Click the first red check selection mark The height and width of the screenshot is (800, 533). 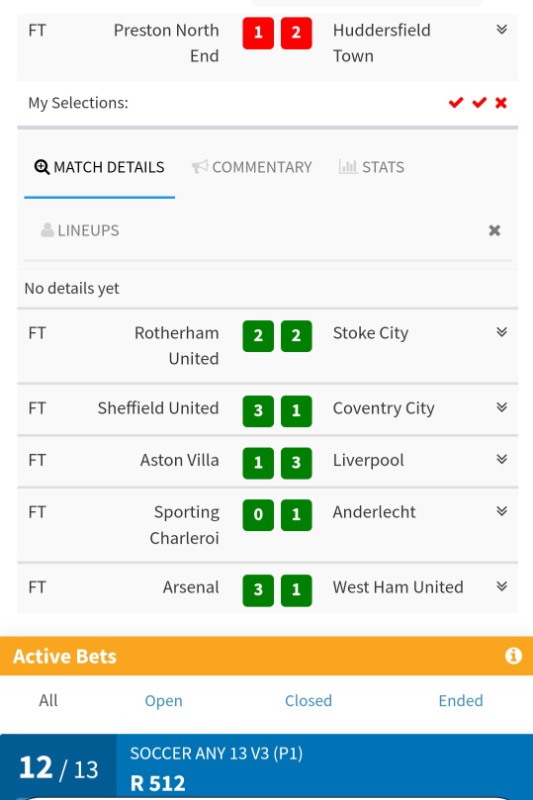pyautogui.click(x=456, y=103)
